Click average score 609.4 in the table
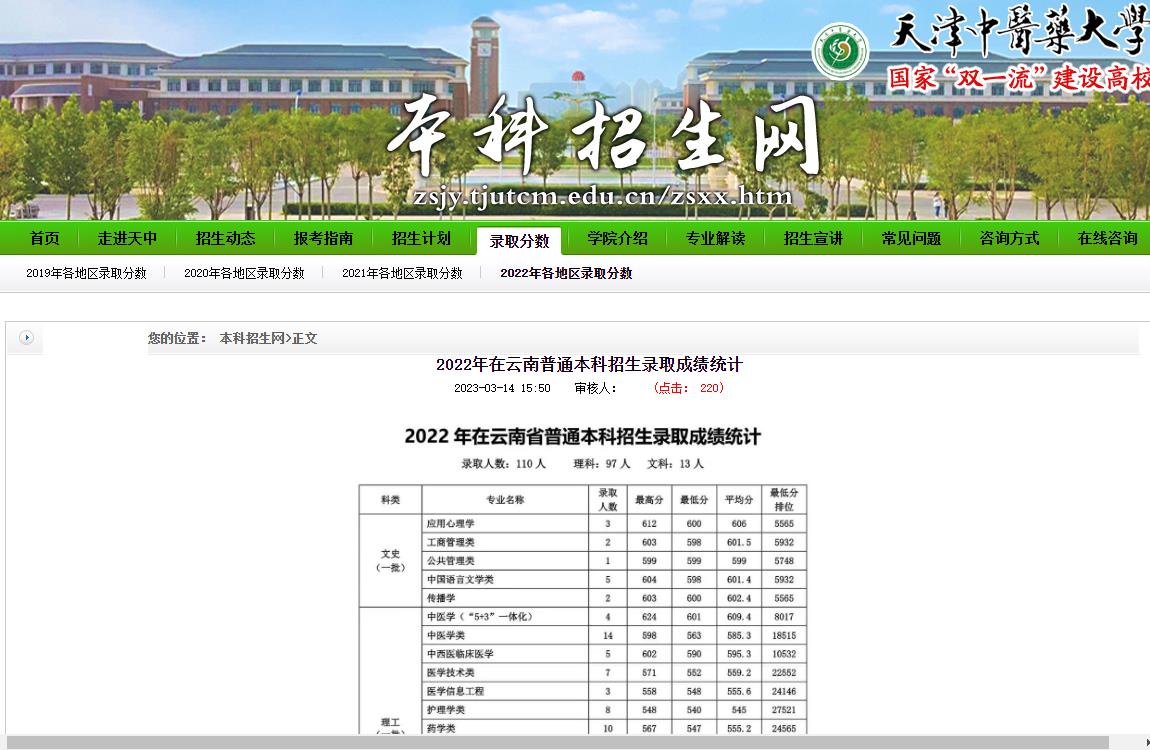The width and height of the screenshot is (1150, 750). point(739,617)
